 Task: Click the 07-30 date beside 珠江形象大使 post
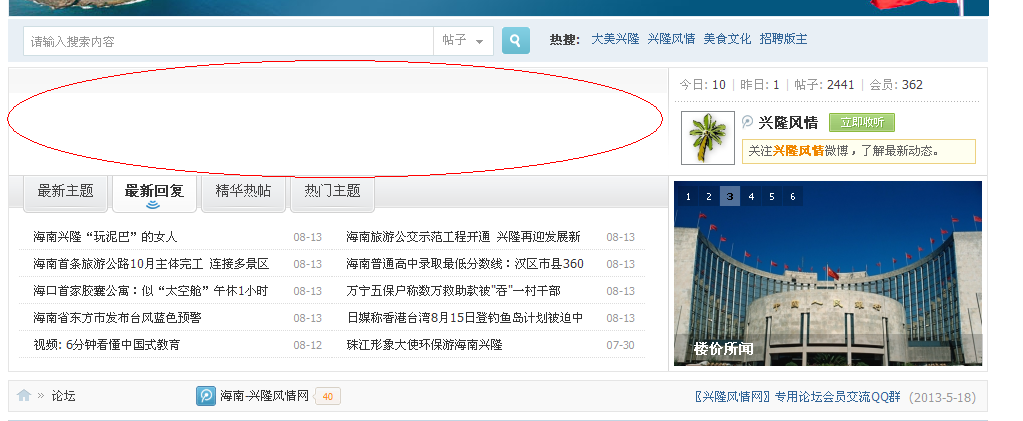pyautogui.click(x=620, y=345)
